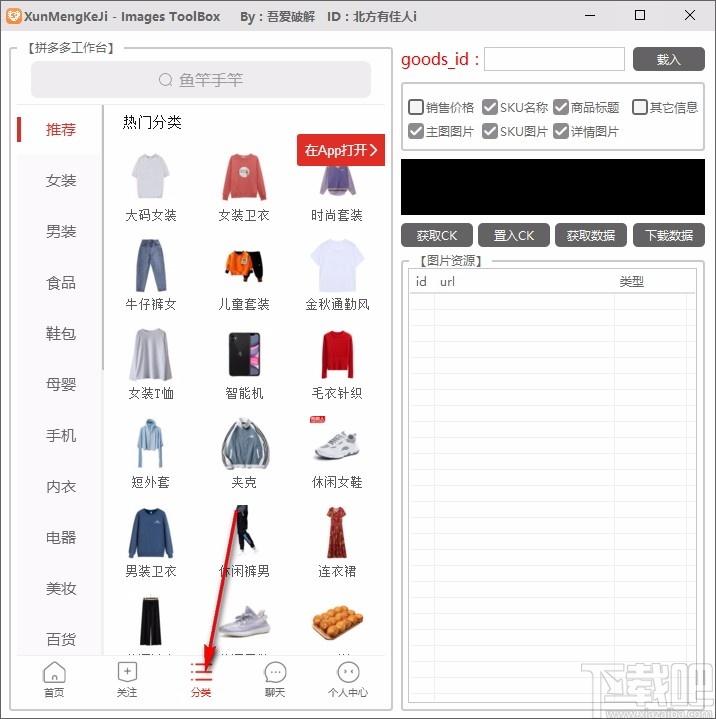Select the 女装T恤 category image
Screen dimensions: 716x719
[150, 354]
